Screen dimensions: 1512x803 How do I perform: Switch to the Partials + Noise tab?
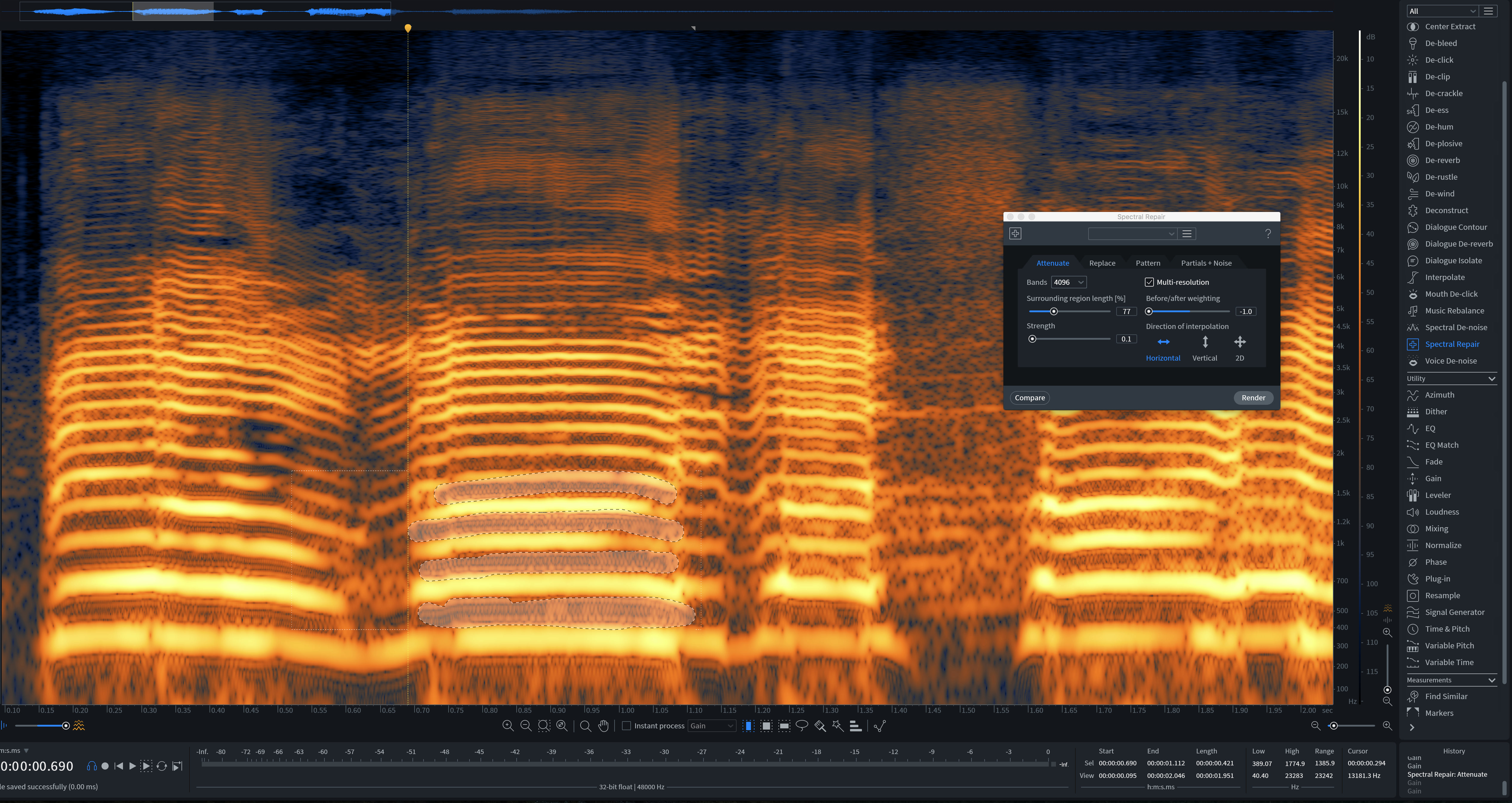click(1206, 263)
